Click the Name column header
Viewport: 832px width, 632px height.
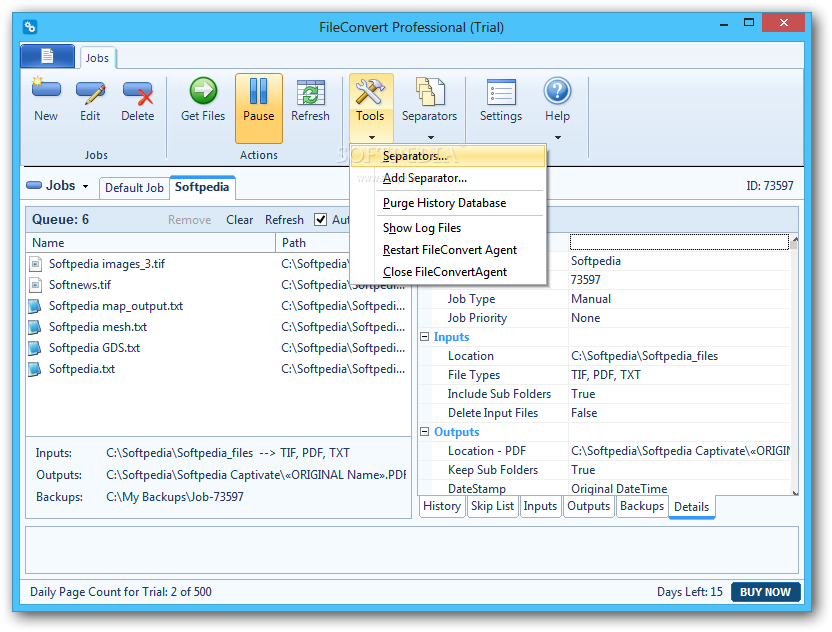pos(151,243)
